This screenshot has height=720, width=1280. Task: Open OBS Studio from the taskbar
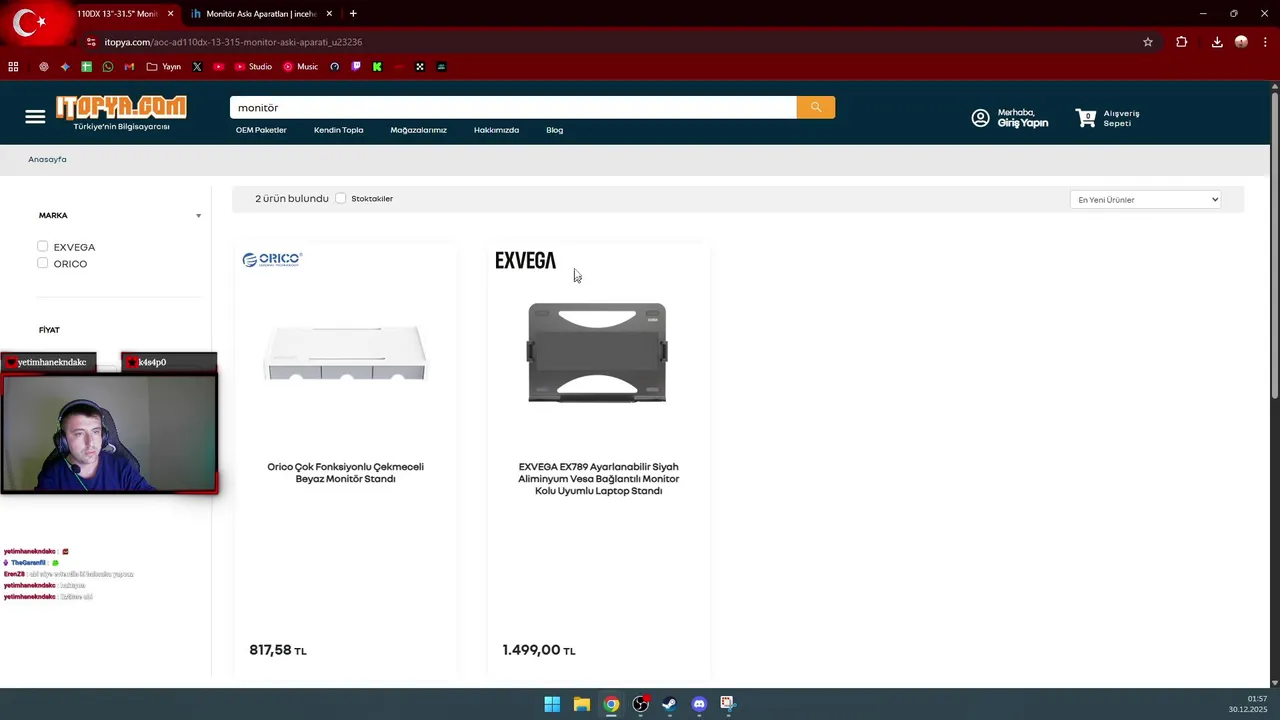pos(640,704)
